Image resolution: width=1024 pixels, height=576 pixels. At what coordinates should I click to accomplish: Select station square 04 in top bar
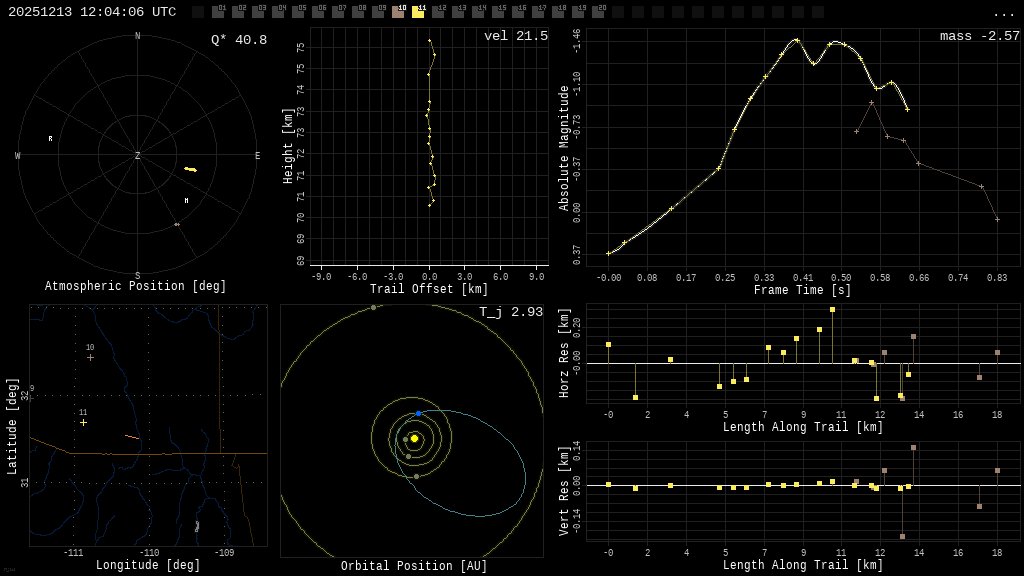tap(278, 12)
